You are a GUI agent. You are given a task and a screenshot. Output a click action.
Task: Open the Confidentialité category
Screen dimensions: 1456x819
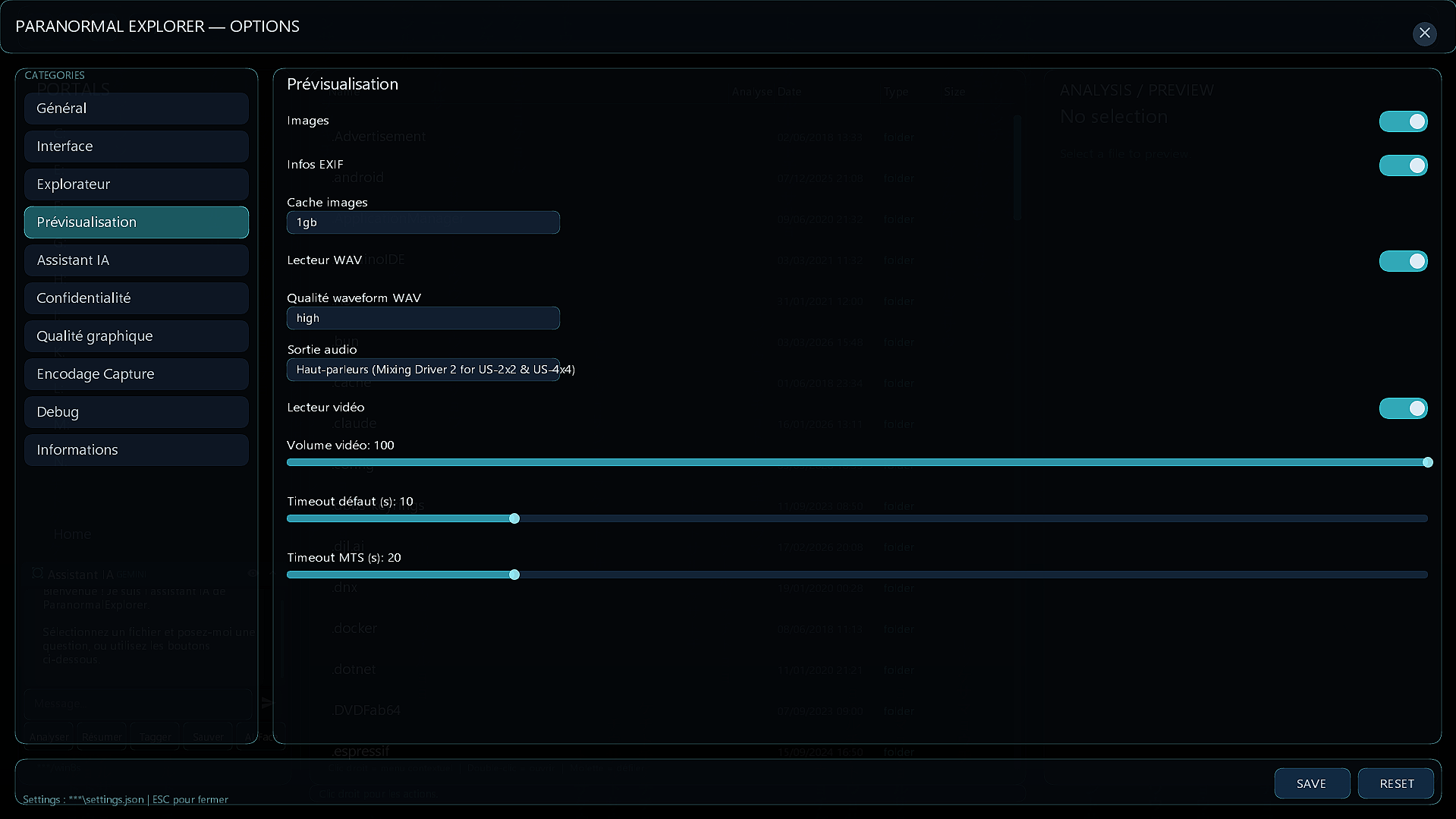tap(137, 298)
